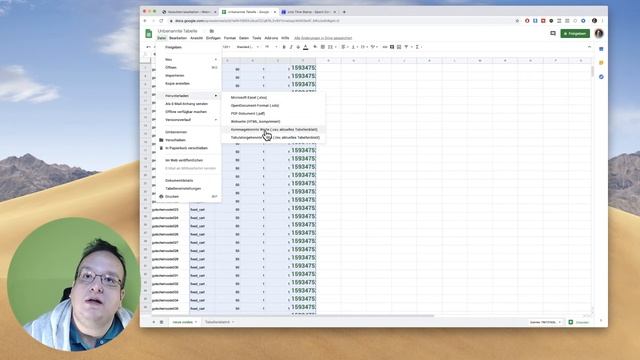Open the font family dropdown
The height and width of the screenshot is (360, 640).
point(248,47)
